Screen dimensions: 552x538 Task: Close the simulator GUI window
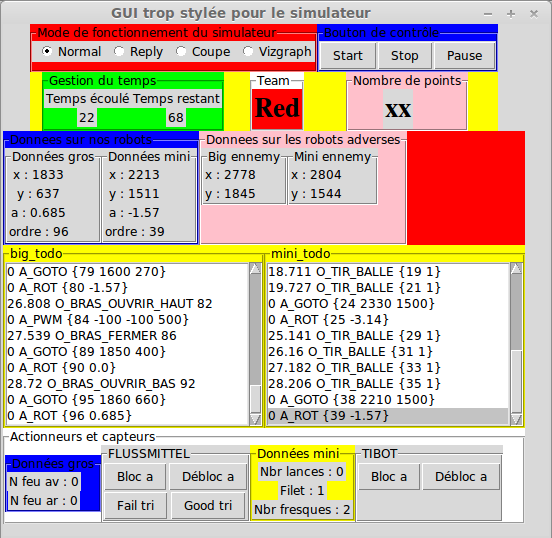[534, 14]
